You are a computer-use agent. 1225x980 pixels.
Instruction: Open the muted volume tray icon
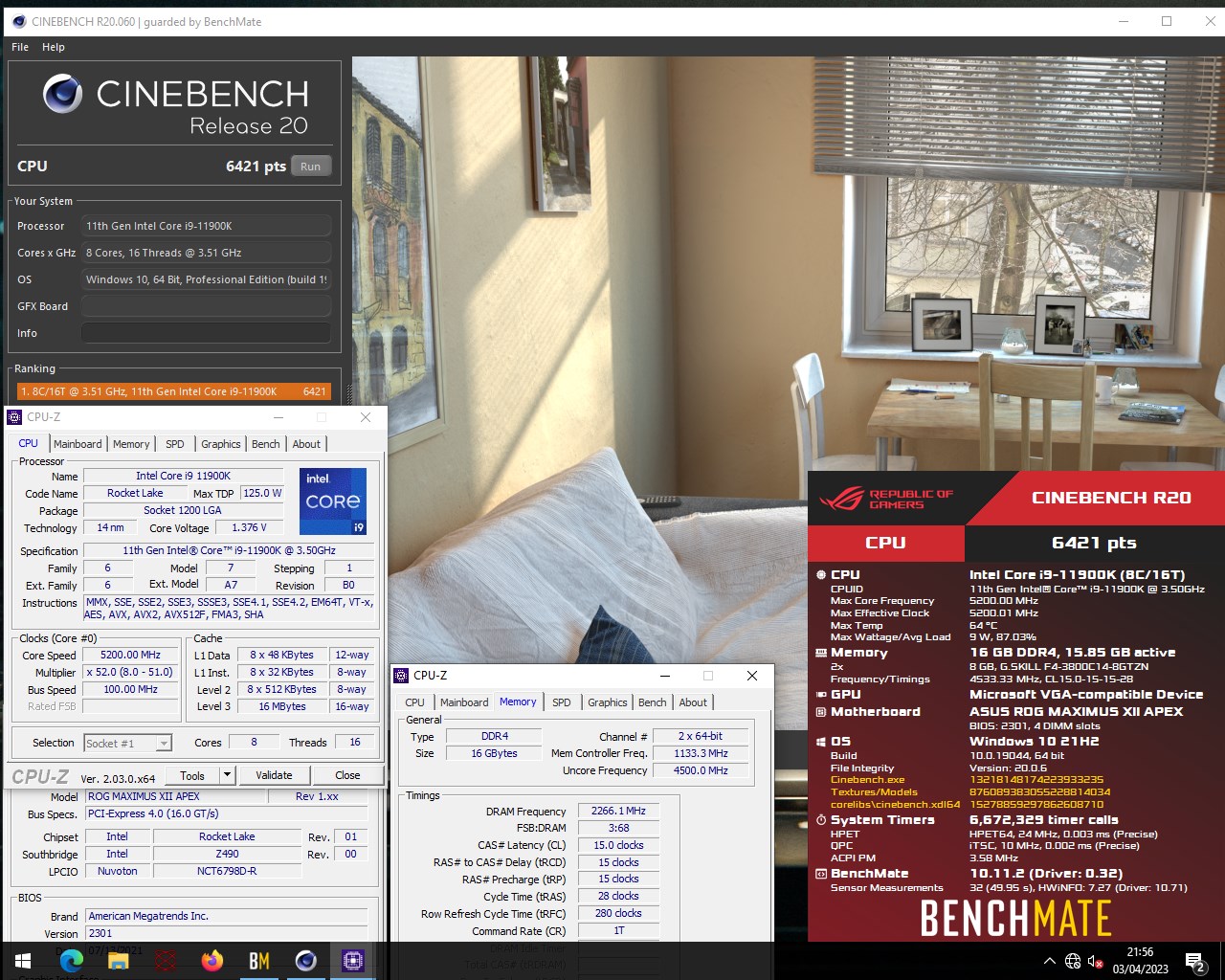click(x=1096, y=961)
